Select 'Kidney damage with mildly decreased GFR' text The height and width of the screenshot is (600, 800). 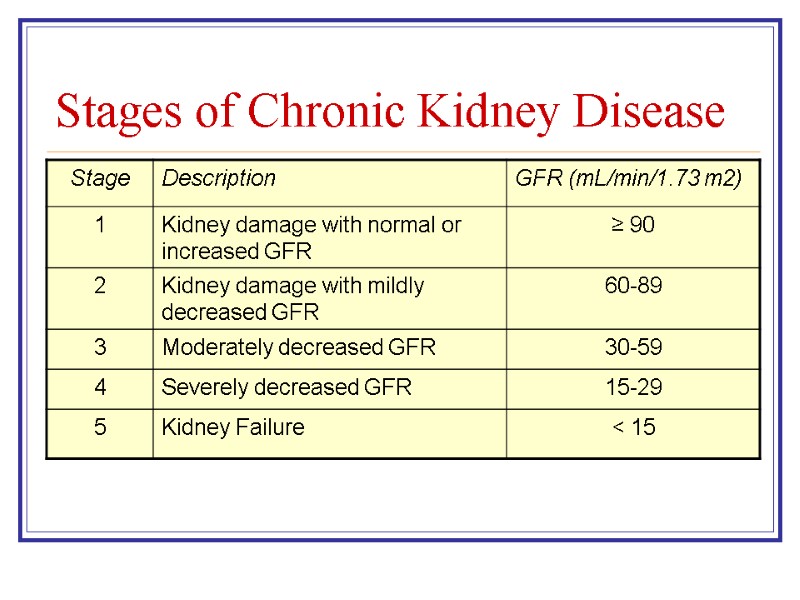click(x=293, y=298)
